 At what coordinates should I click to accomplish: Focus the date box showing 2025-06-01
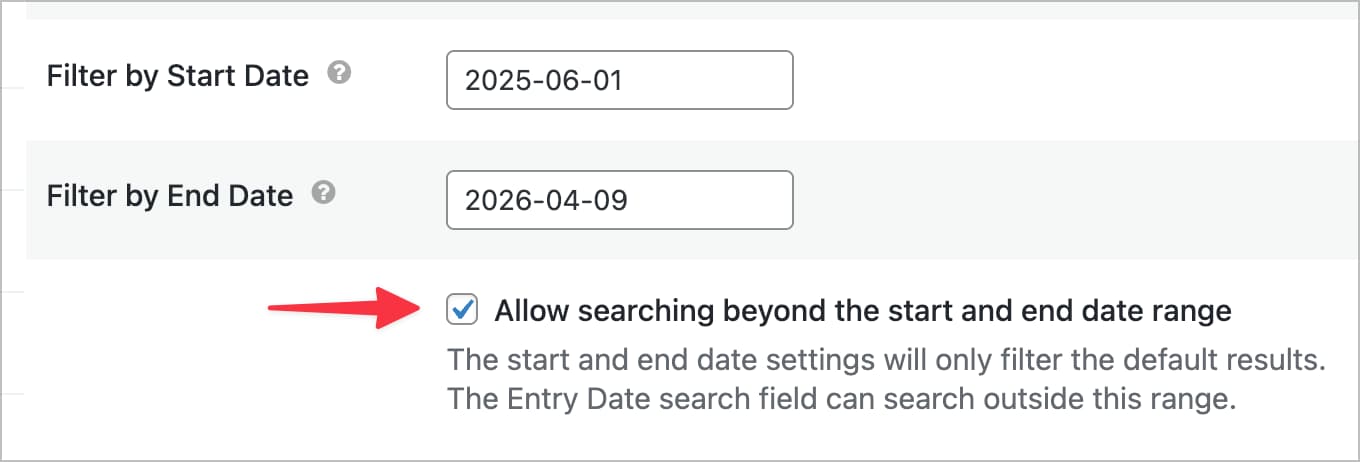(619, 80)
